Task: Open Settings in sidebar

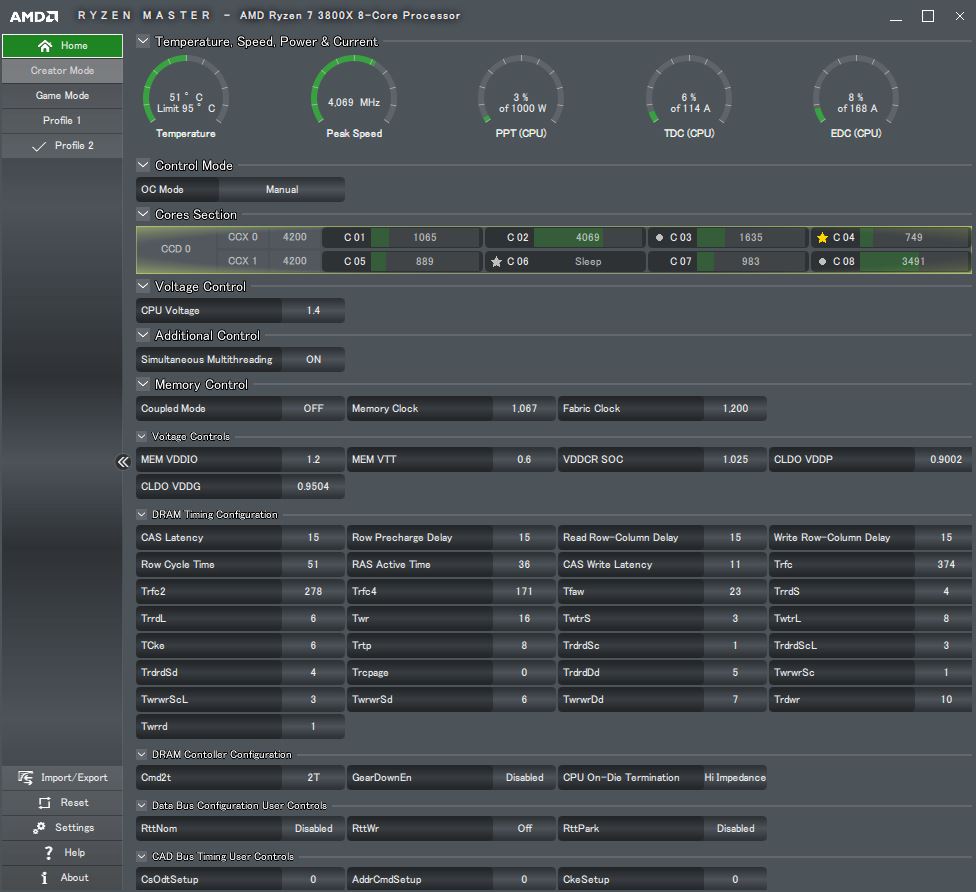Action: (62, 828)
